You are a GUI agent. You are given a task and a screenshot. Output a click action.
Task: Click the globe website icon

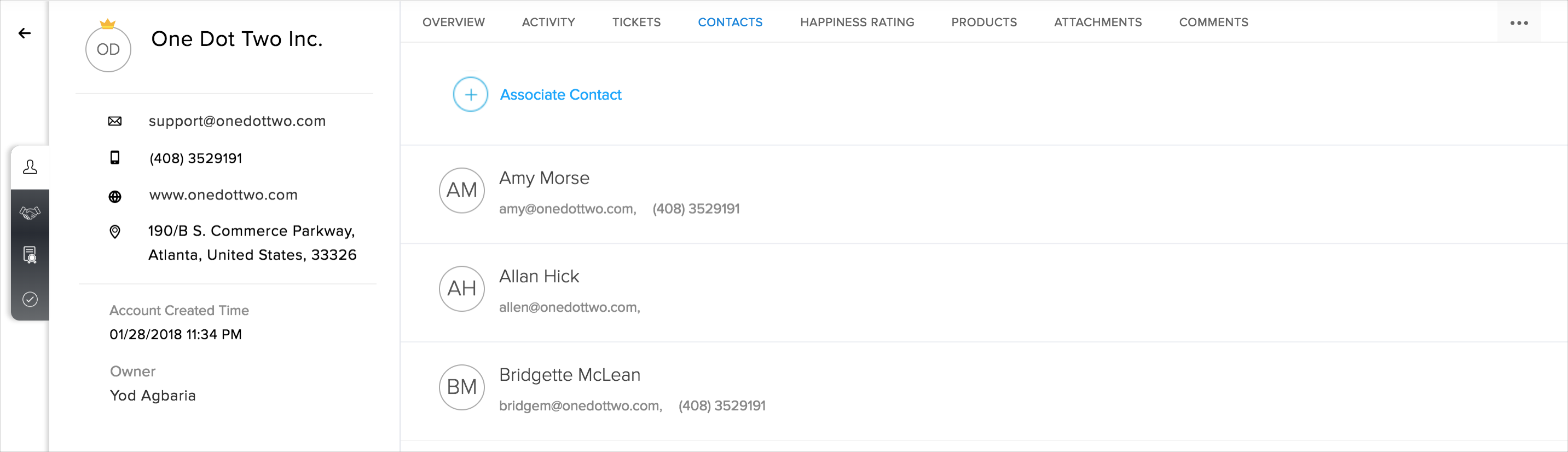(x=114, y=196)
